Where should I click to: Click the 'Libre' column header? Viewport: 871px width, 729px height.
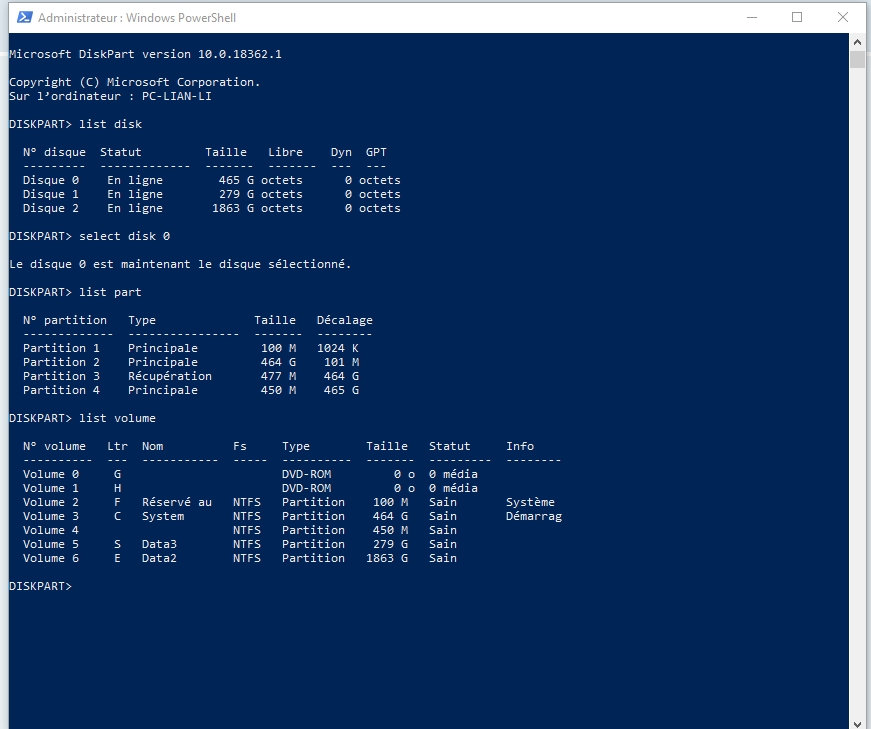[286, 152]
